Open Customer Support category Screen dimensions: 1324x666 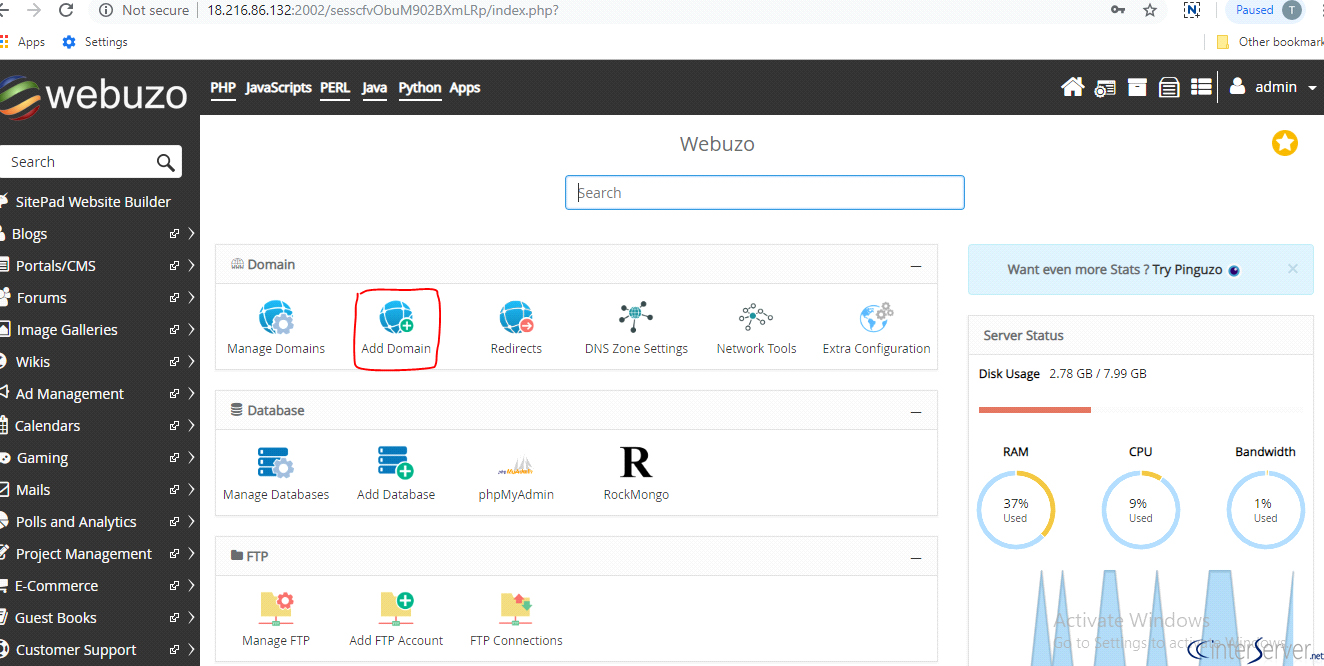76,650
